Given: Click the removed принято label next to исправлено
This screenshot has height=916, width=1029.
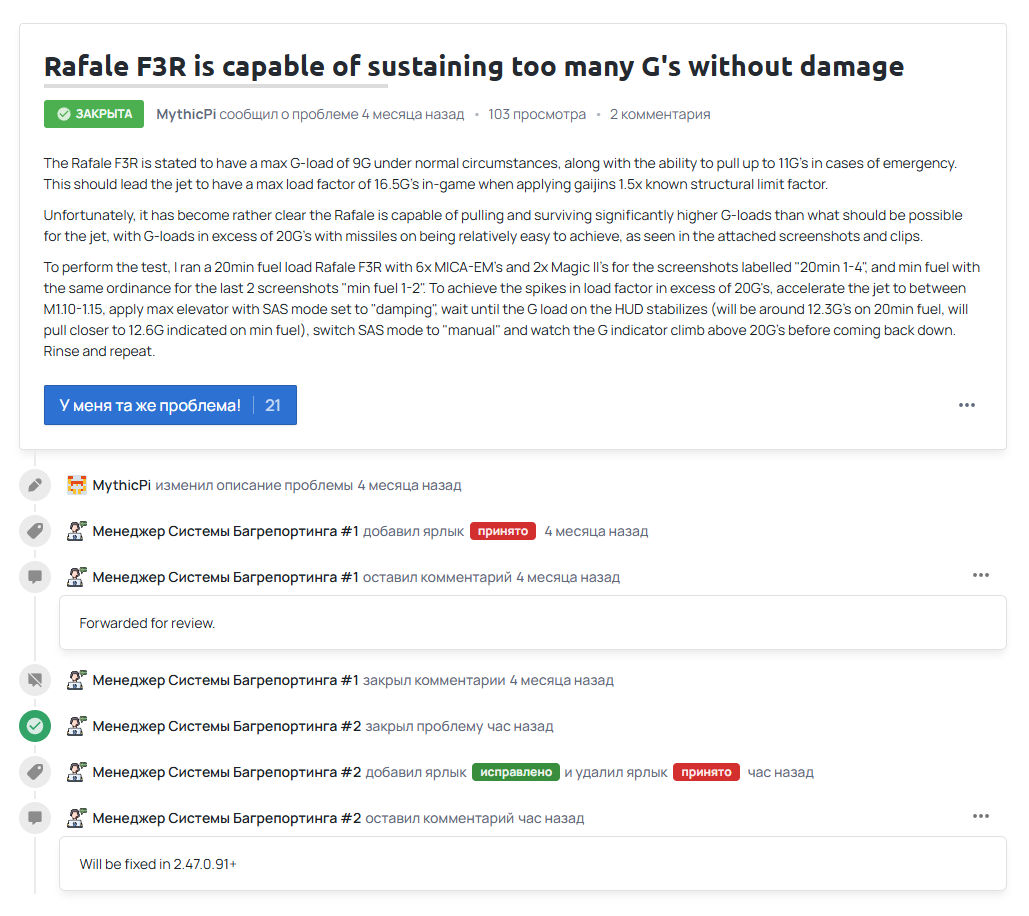Looking at the screenshot, I should point(706,772).
